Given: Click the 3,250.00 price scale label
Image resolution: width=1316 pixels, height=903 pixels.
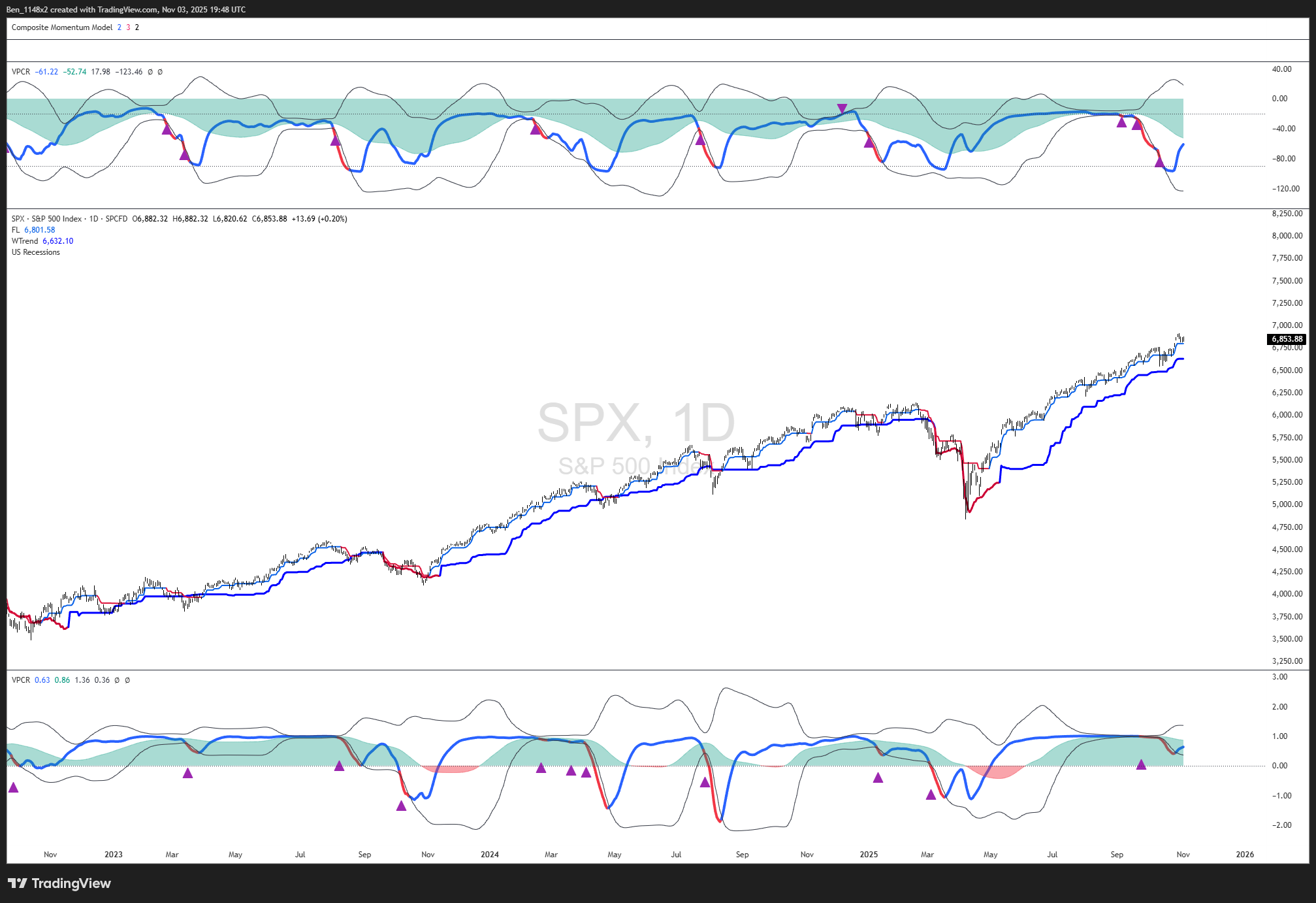Looking at the screenshot, I should (x=1287, y=661).
